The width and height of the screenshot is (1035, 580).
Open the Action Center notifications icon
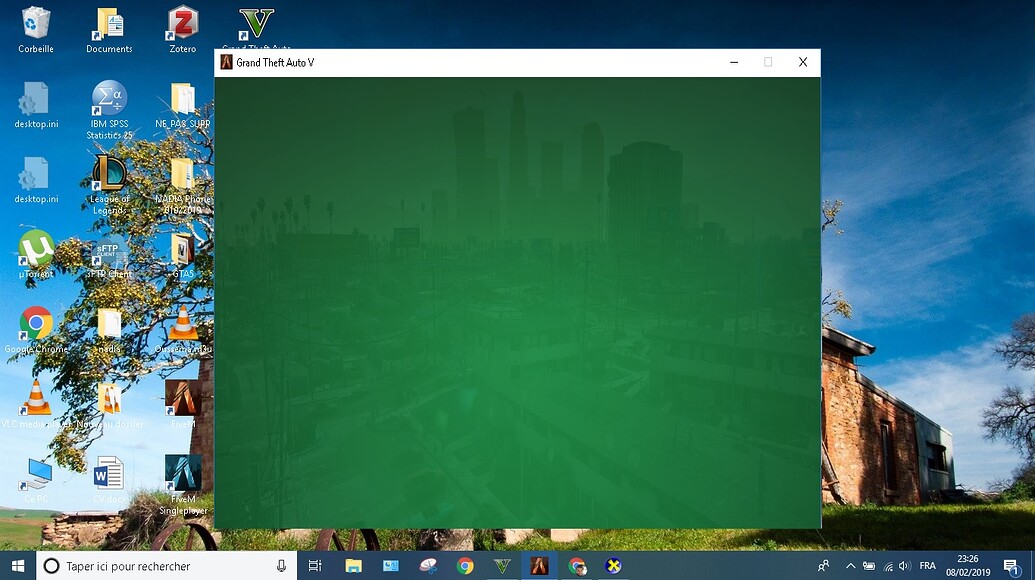point(1011,565)
